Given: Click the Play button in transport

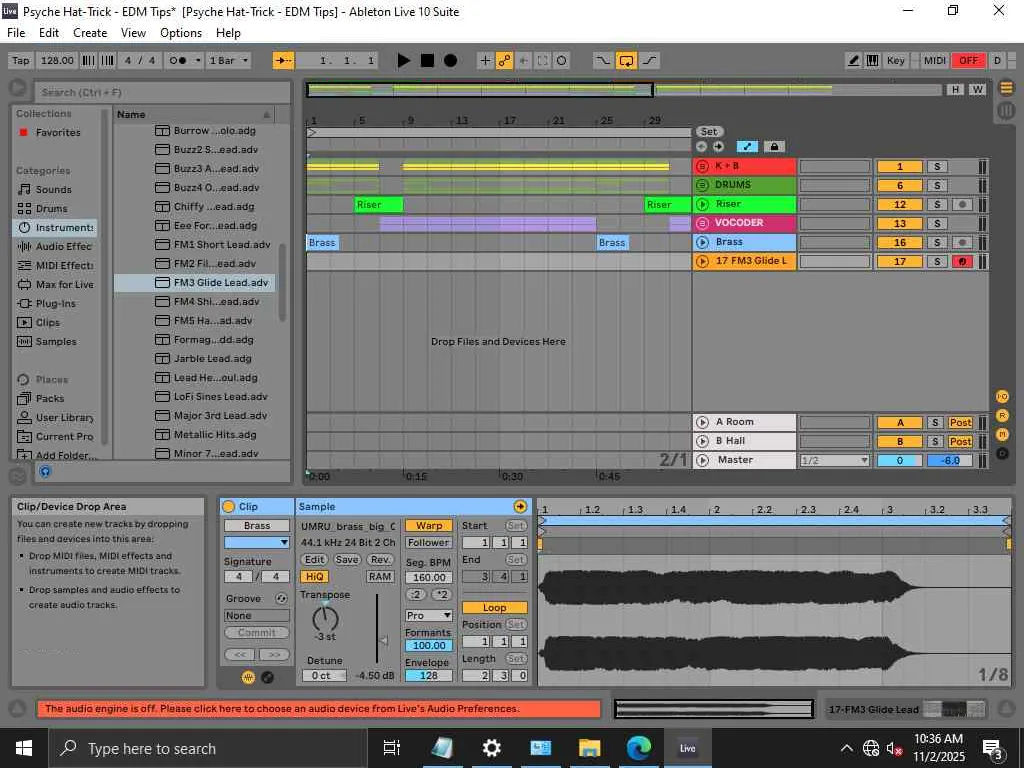Looking at the screenshot, I should pos(404,61).
